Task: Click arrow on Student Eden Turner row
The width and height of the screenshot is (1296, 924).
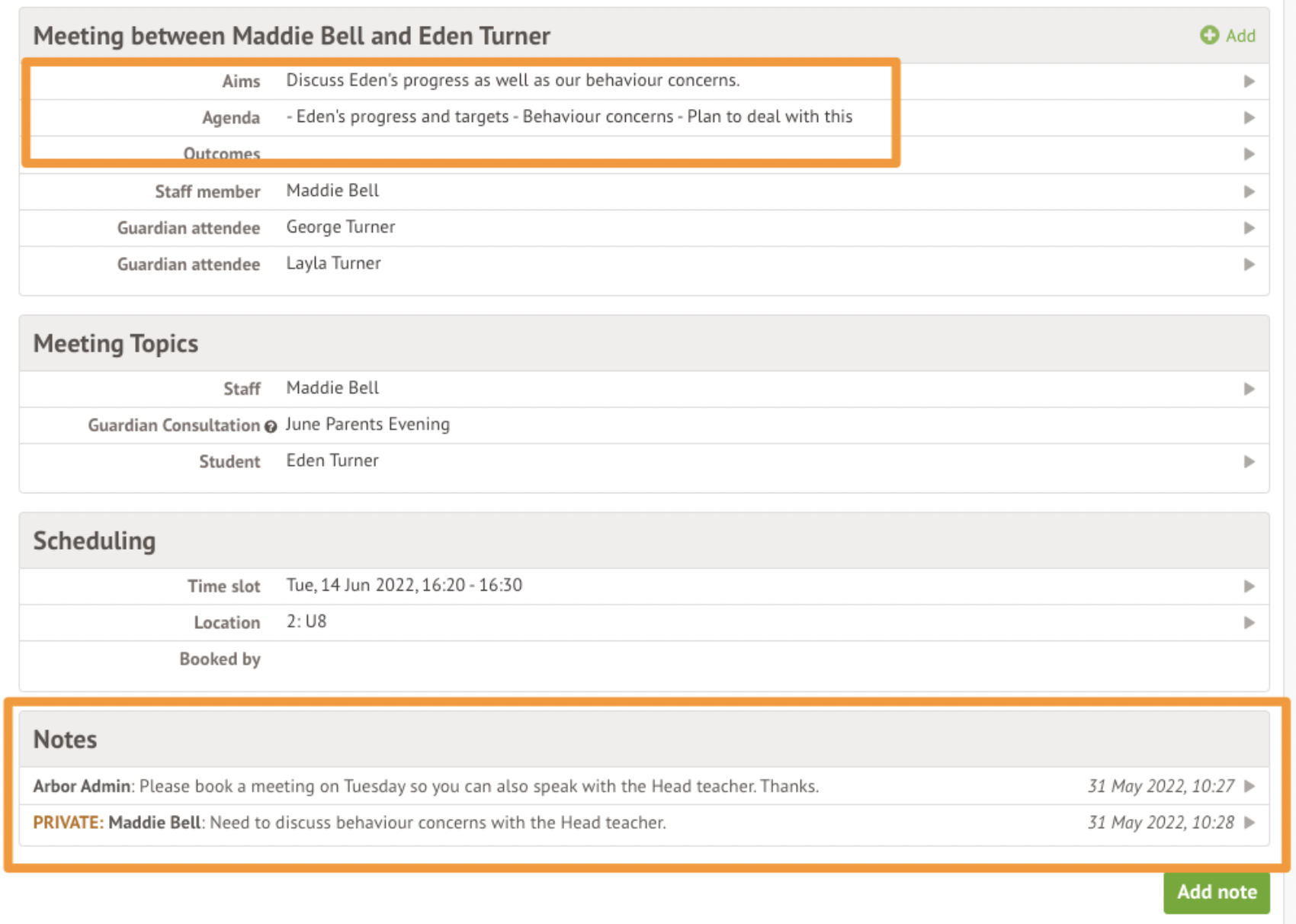Action: (x=1249, y=461)
